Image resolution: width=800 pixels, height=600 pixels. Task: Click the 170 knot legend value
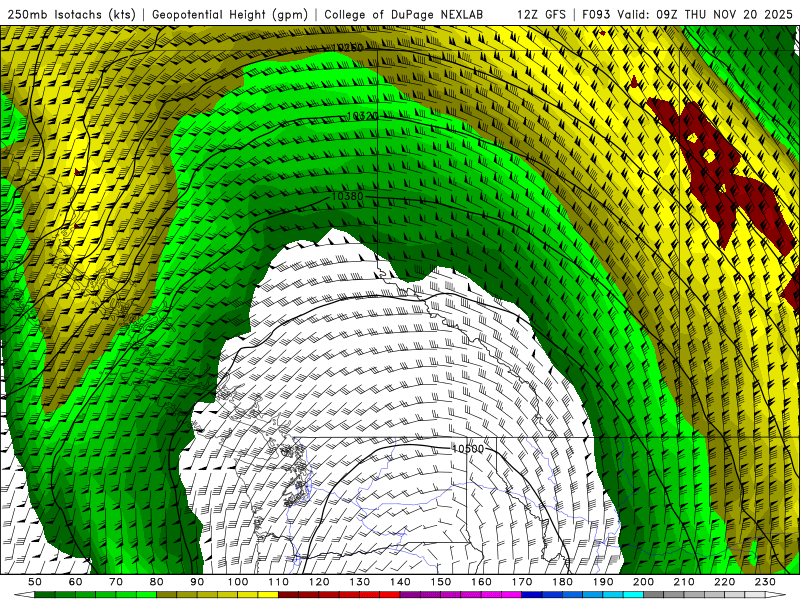[x=522, y=582]
